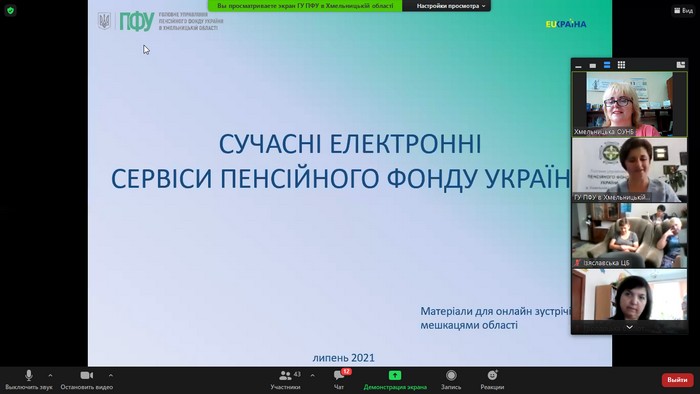Image resolution: width=700 pixels, height=394 pixels.
Task: Open Participants panel showing 43
Action: 286,380
